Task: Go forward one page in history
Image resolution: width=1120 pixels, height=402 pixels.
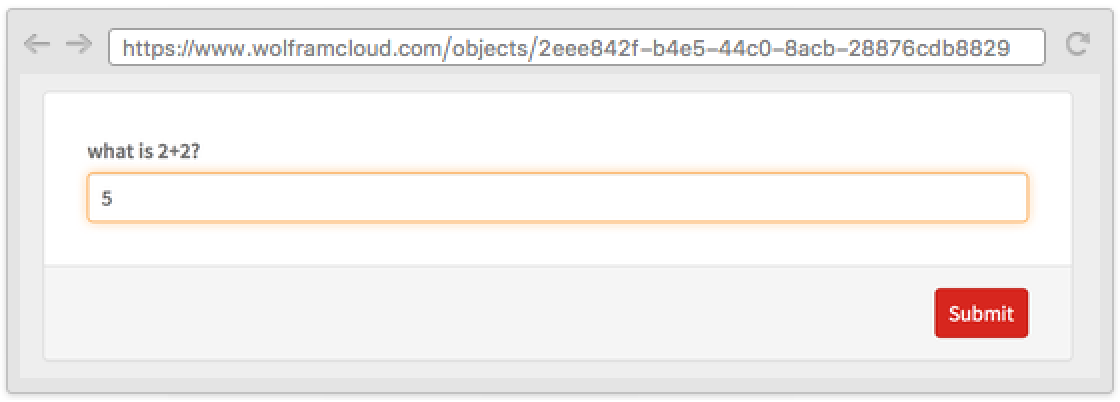Action: pyautogui.click(x=78, y=45)
